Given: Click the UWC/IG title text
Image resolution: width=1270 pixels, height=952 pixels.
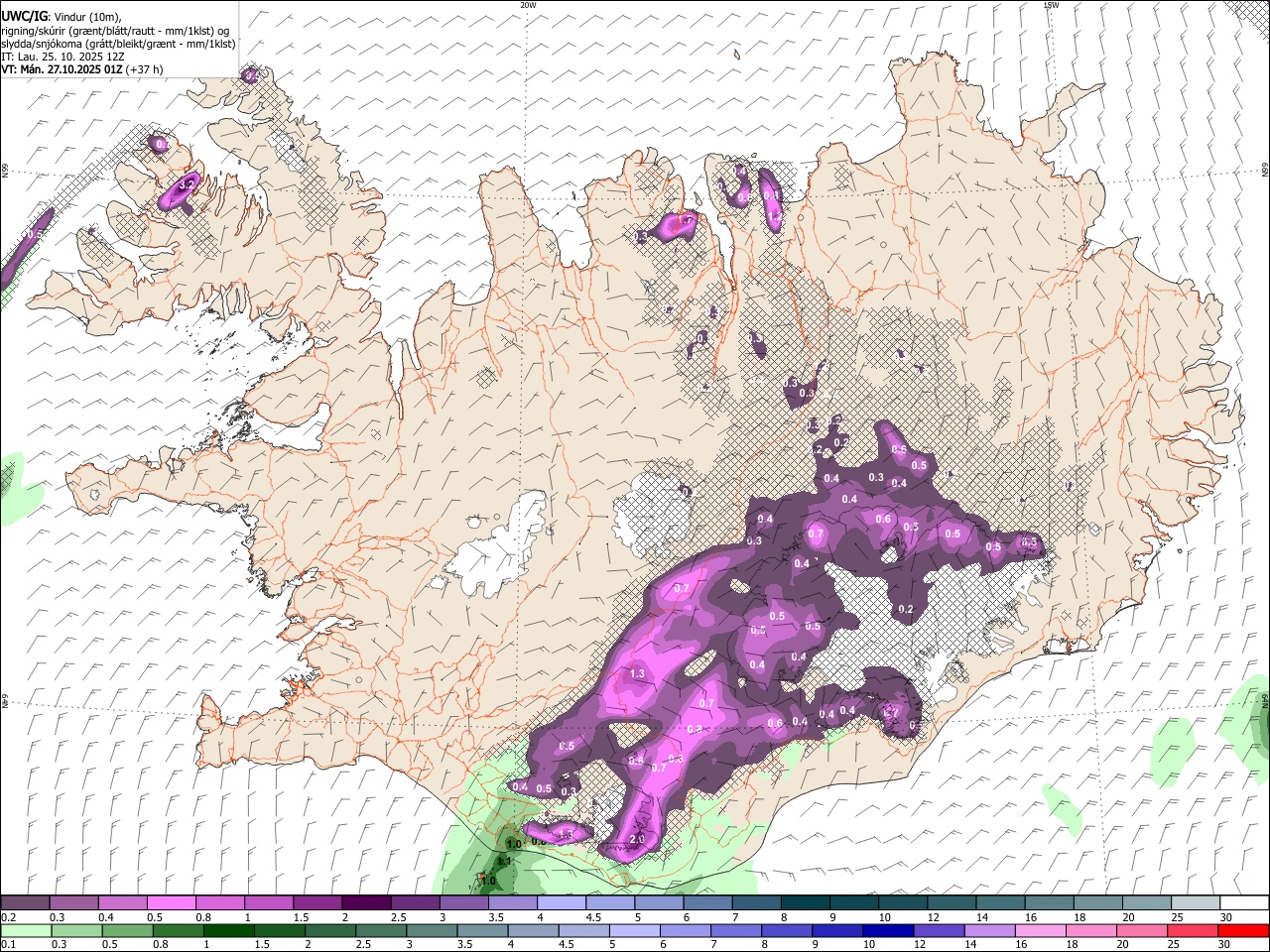Looking at the screenshot, I should [24, 17].
